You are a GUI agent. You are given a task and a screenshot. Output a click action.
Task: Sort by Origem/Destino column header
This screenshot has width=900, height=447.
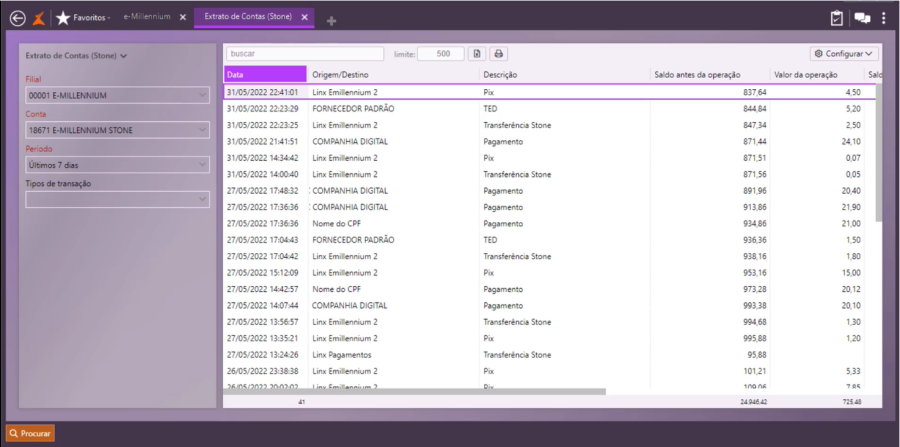click(x=394, y=75)
